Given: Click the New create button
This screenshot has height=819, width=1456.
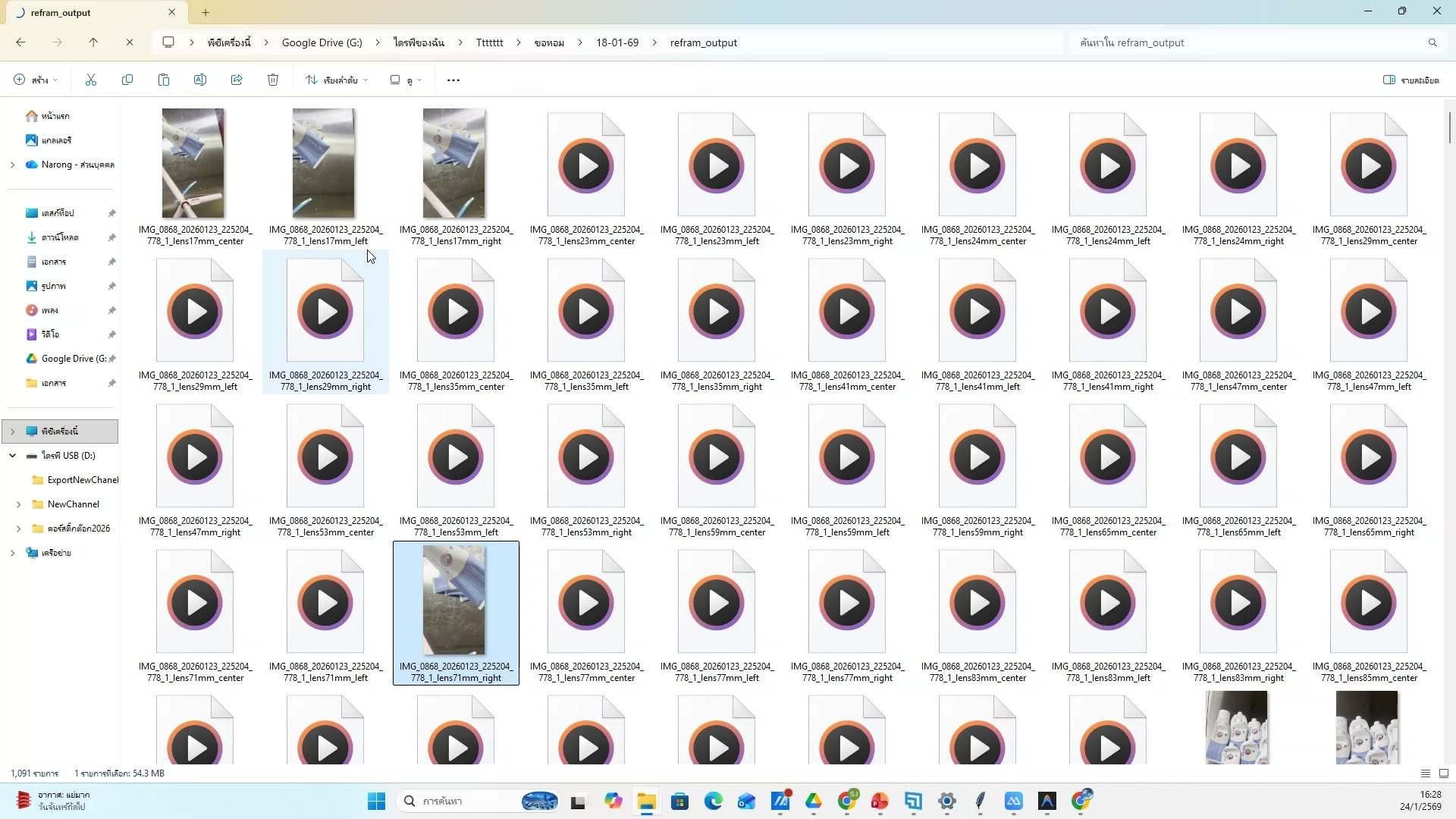Looking at the screenshot, I should (36, 80).
